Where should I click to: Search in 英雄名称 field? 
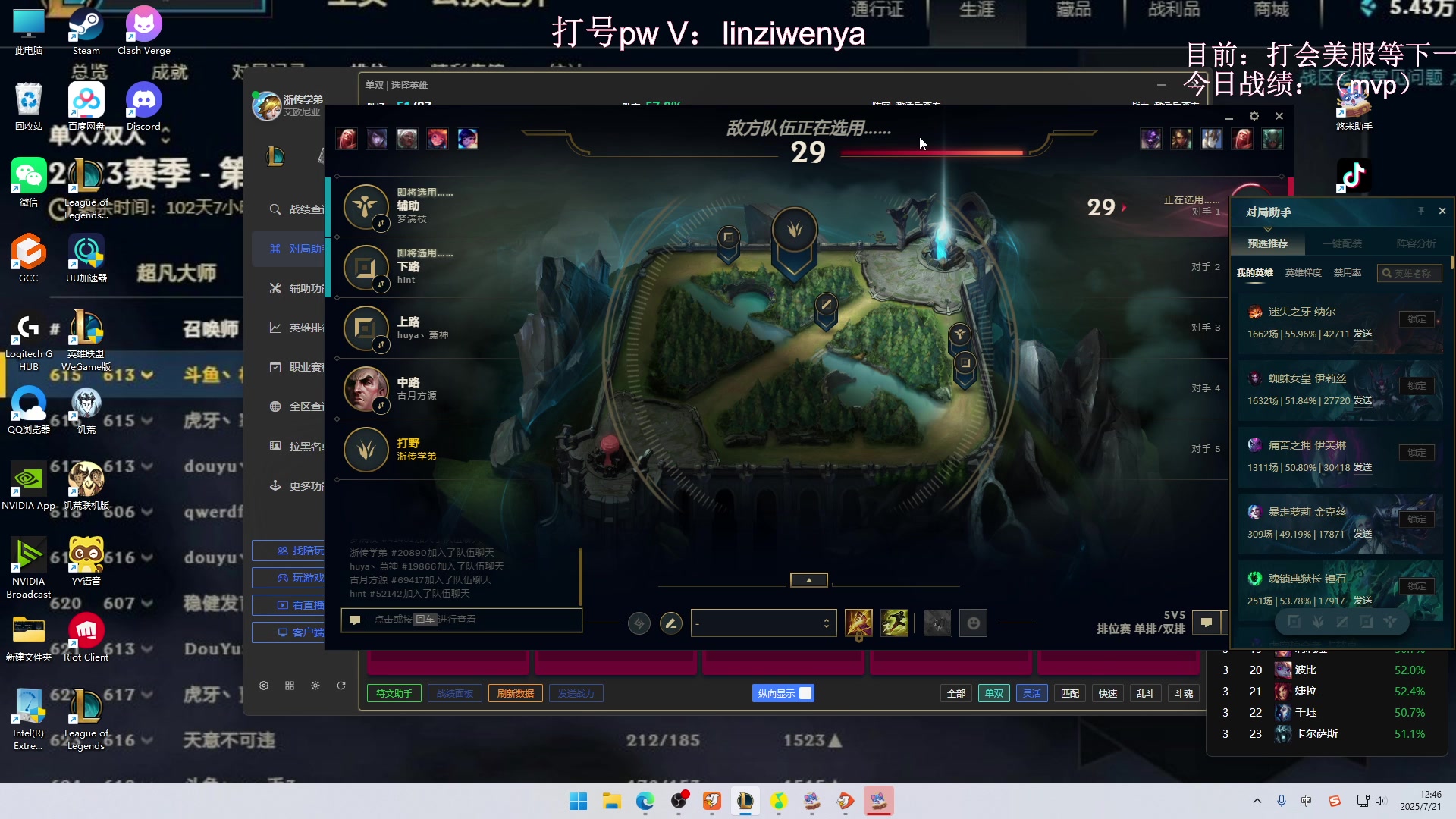[x=1411, y=273]
